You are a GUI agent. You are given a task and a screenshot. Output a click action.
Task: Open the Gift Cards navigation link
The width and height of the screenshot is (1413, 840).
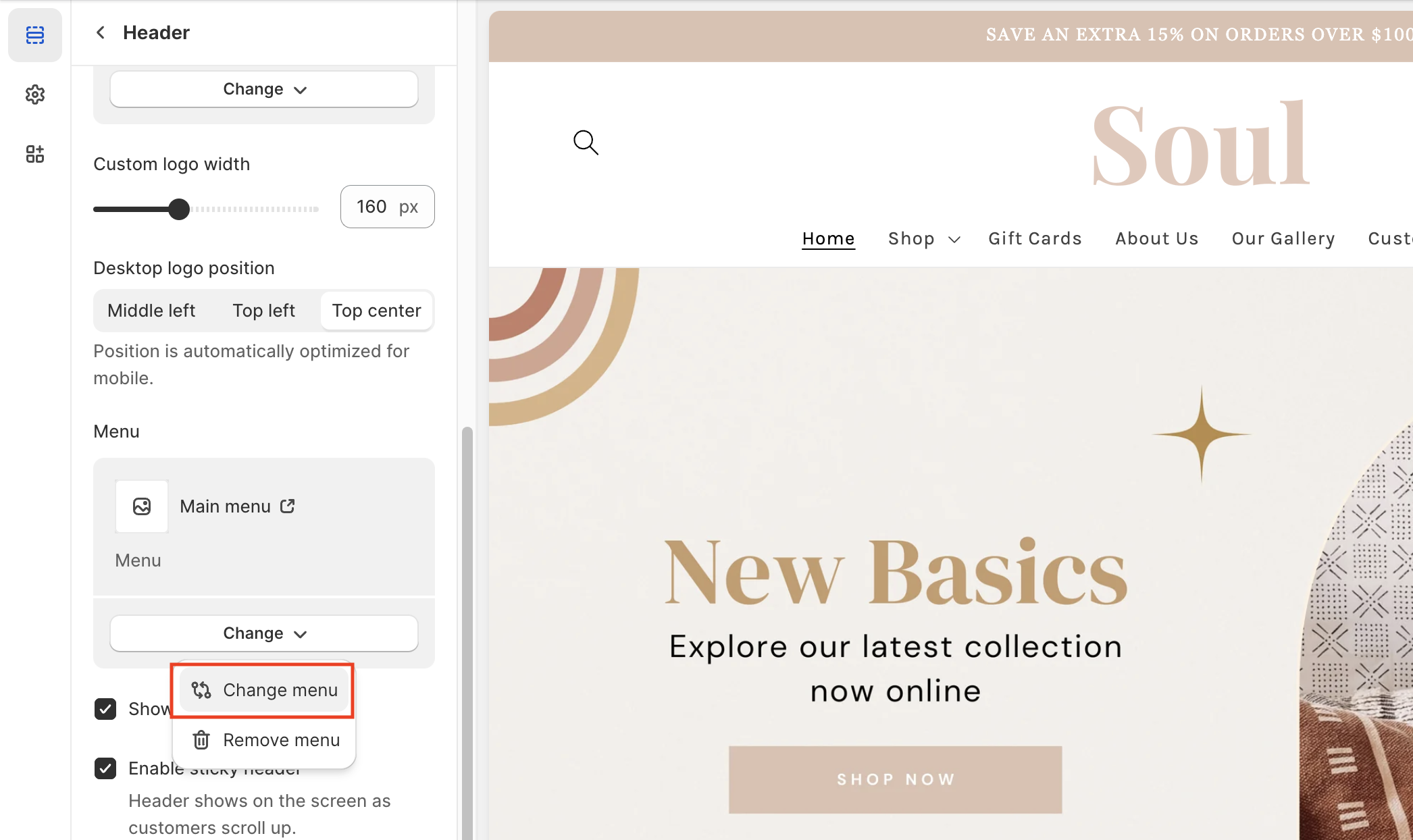tap(1035, 239)
